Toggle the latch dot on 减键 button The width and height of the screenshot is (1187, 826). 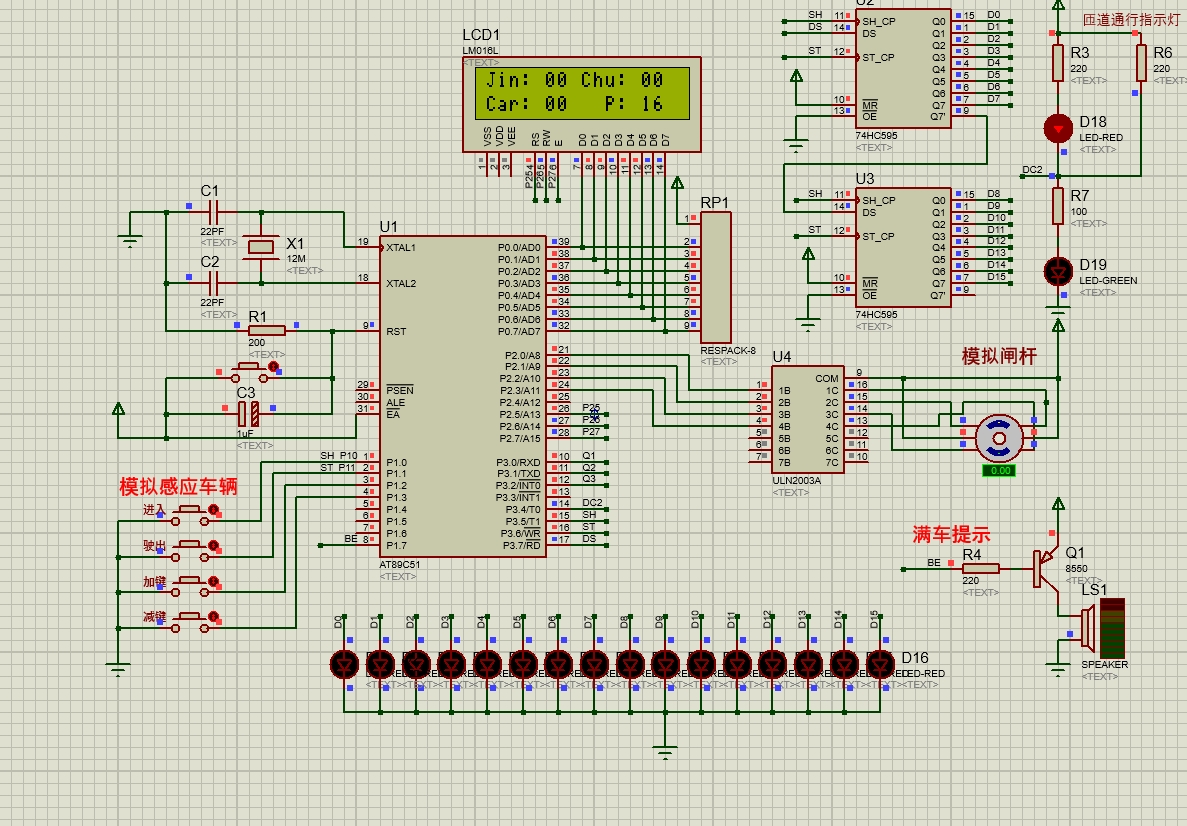pos(213,617)
